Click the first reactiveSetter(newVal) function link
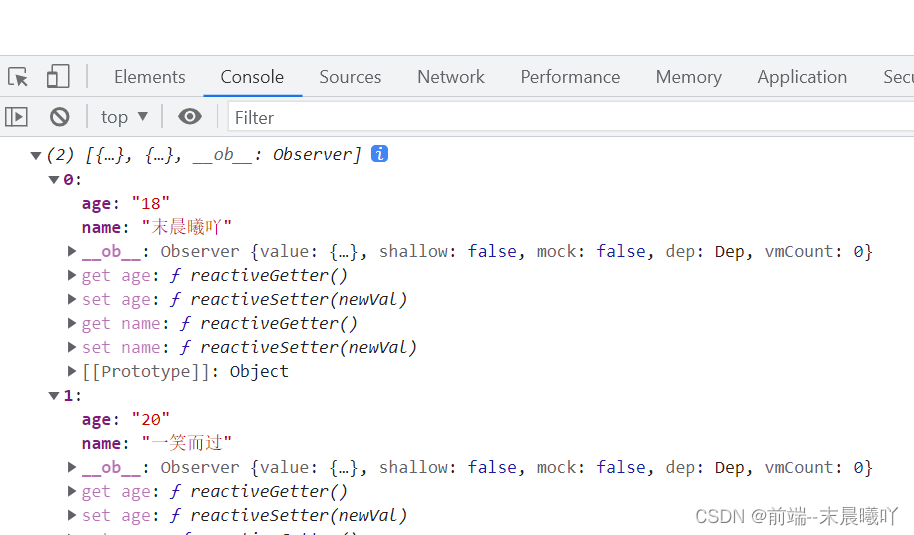Screen dimensions: 914x535 click(x=298, y=299)
